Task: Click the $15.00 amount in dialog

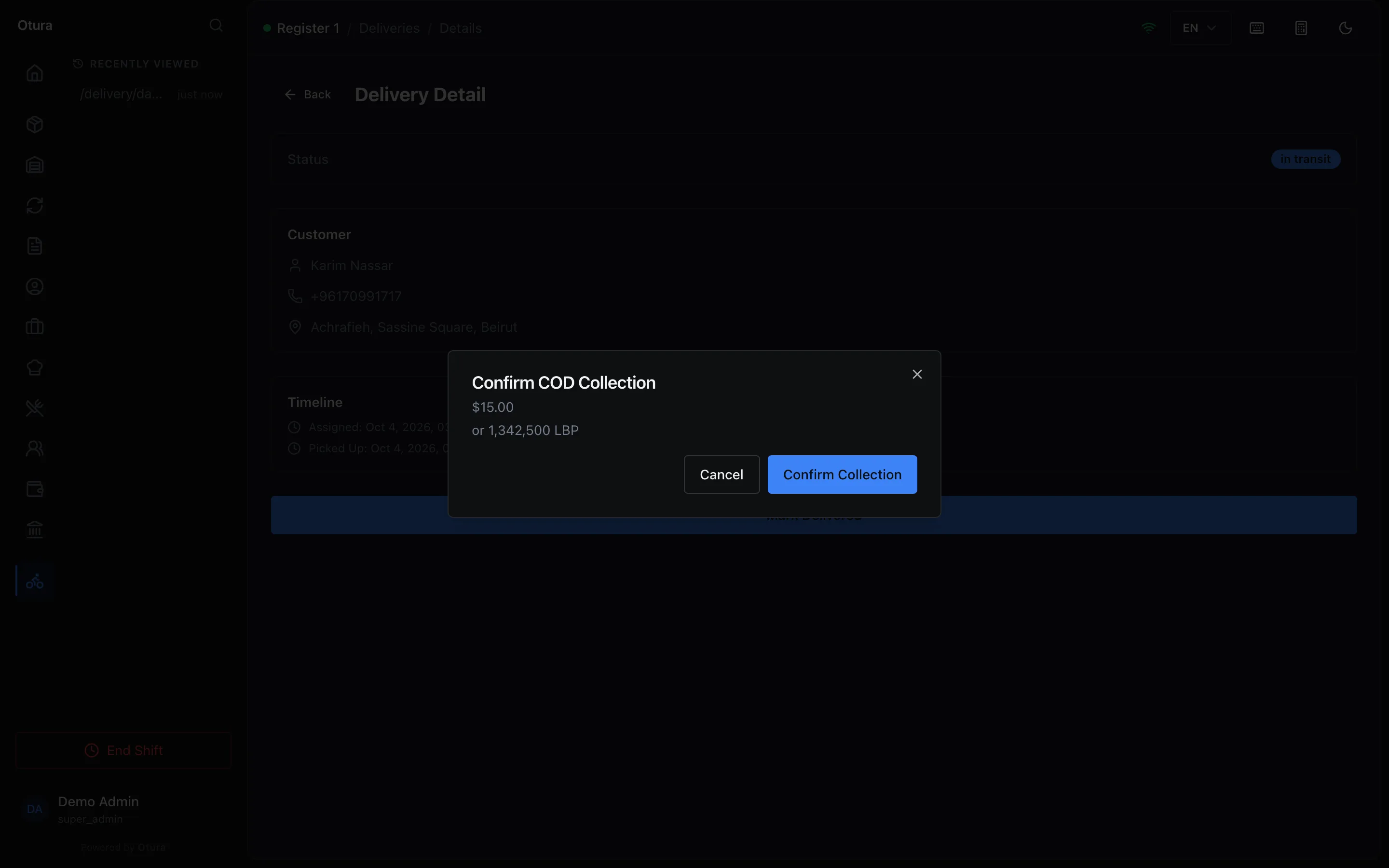Action: (492, 407)
